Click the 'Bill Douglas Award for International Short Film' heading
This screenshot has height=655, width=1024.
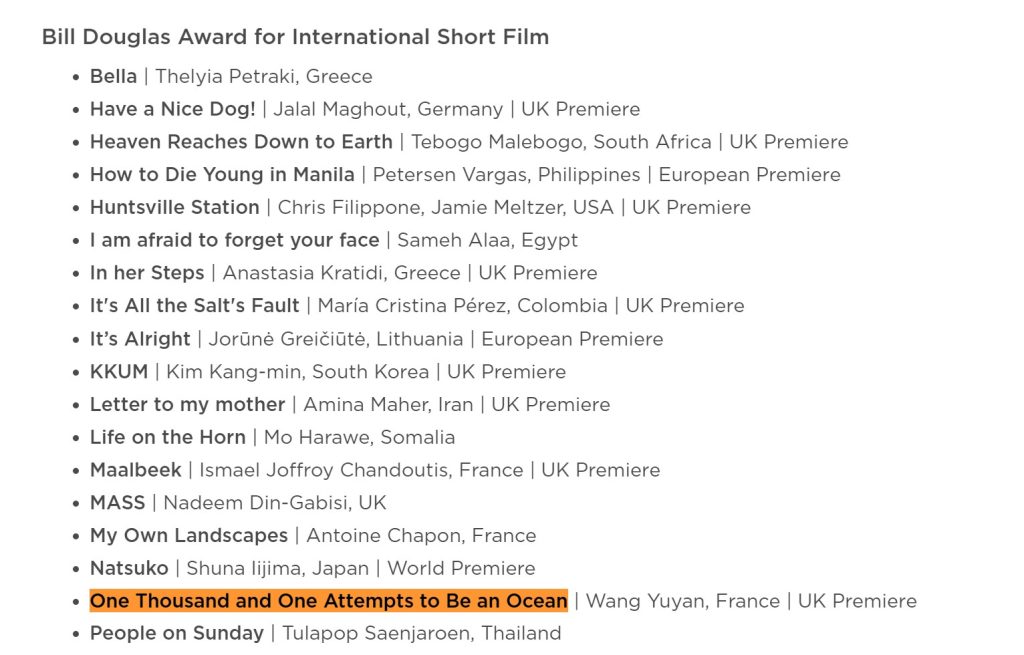[x=295, y=37]
